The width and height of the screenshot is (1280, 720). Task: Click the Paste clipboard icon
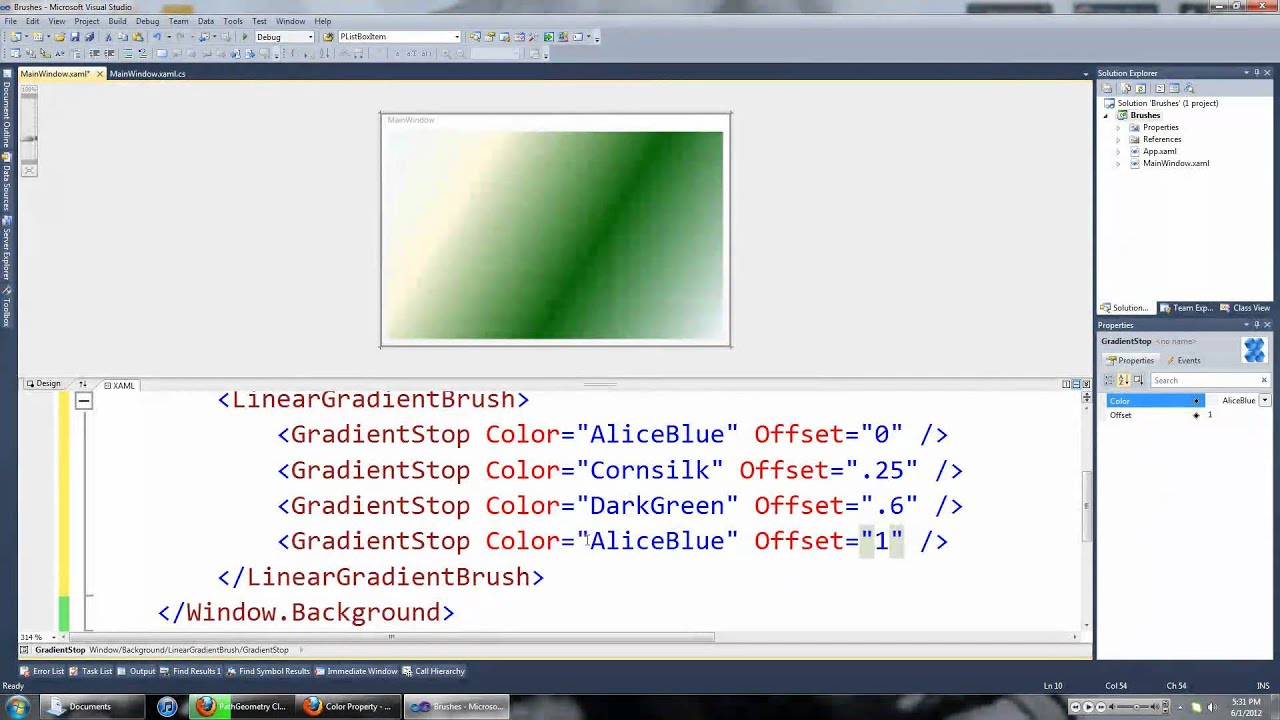[137, 37]
